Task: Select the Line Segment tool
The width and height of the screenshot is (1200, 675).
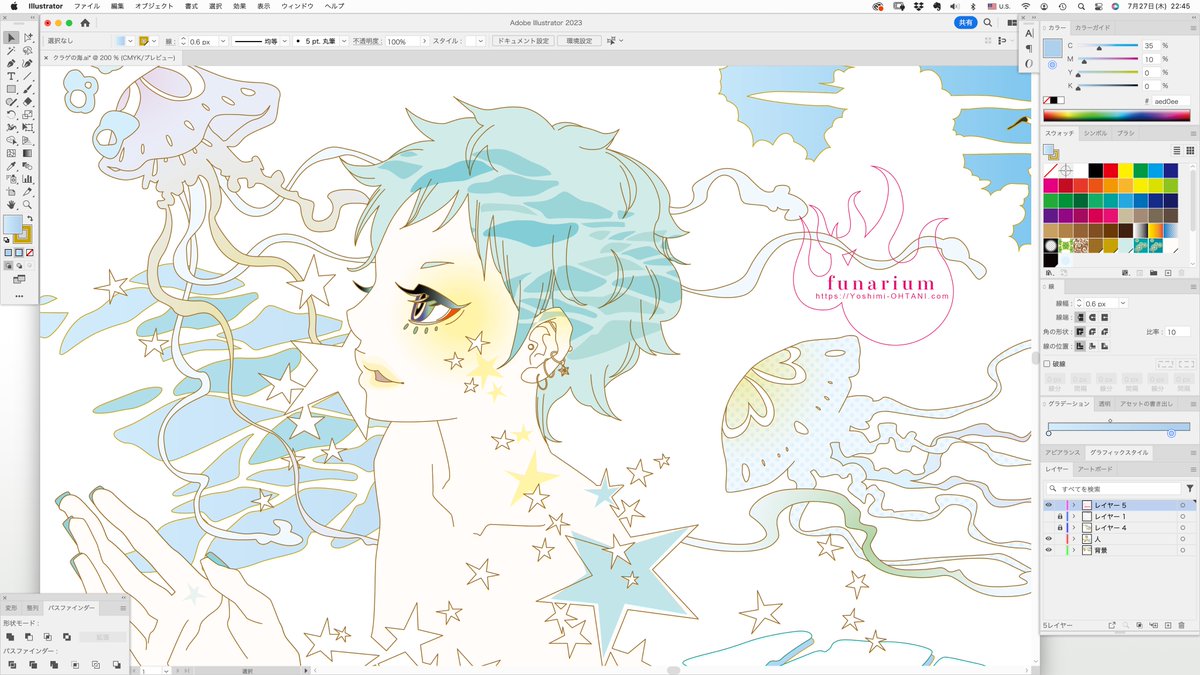Action: click(28, 76)
